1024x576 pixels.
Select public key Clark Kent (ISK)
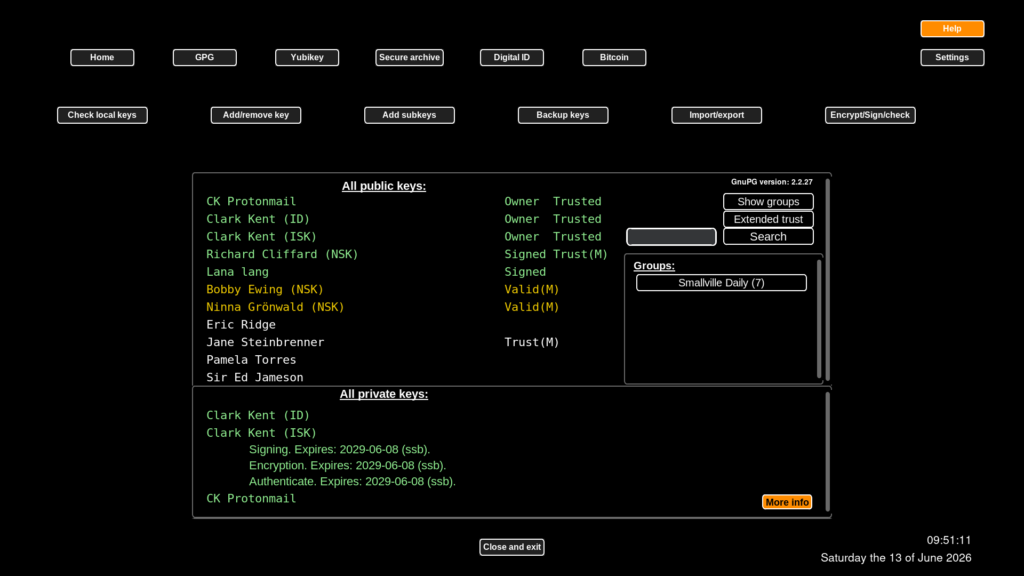tap(261, 236)
